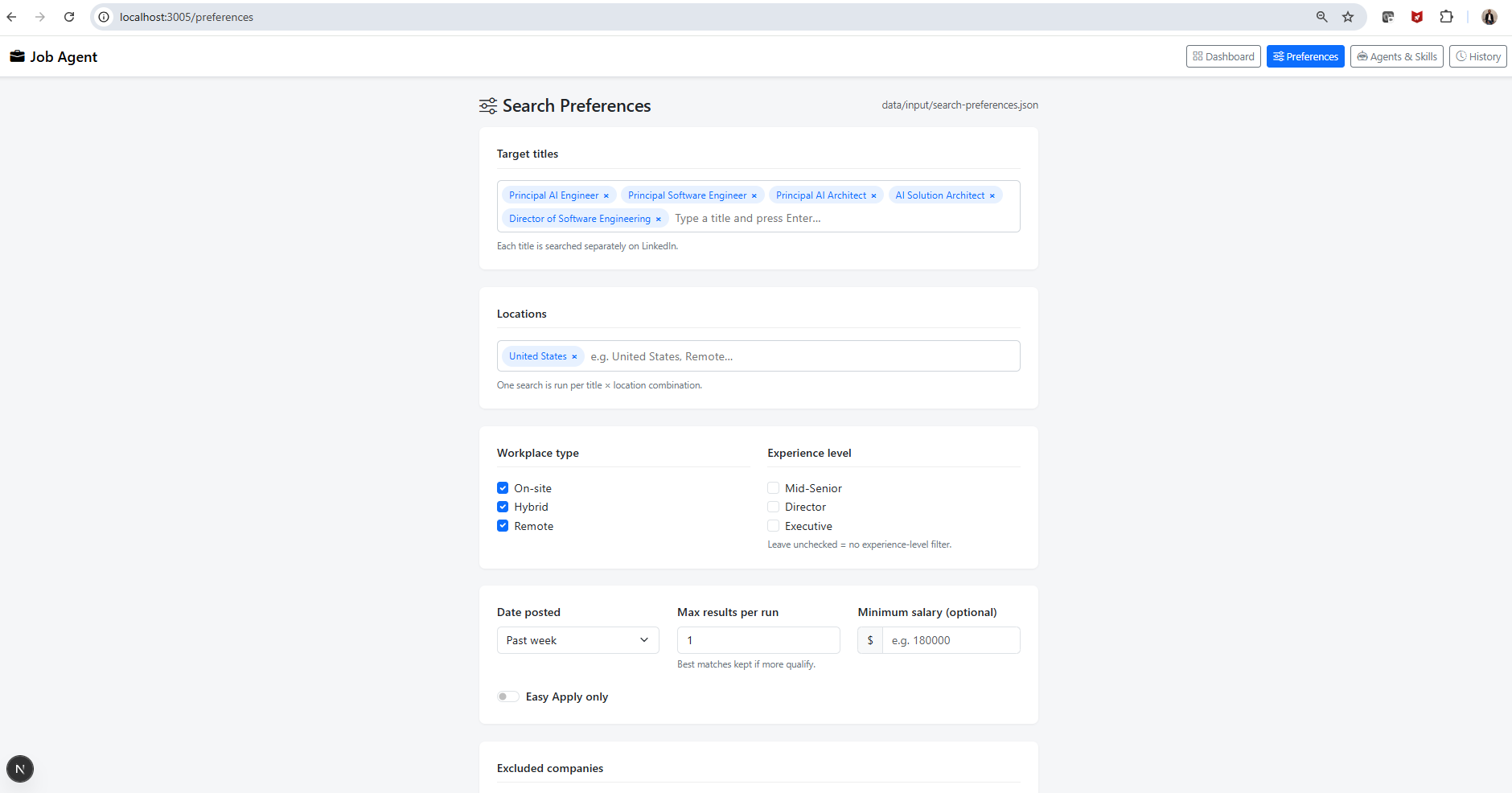View site information icon in address bar
Image resolution: width=1512 pixels, height=793 pixels.
coord(104,17)
